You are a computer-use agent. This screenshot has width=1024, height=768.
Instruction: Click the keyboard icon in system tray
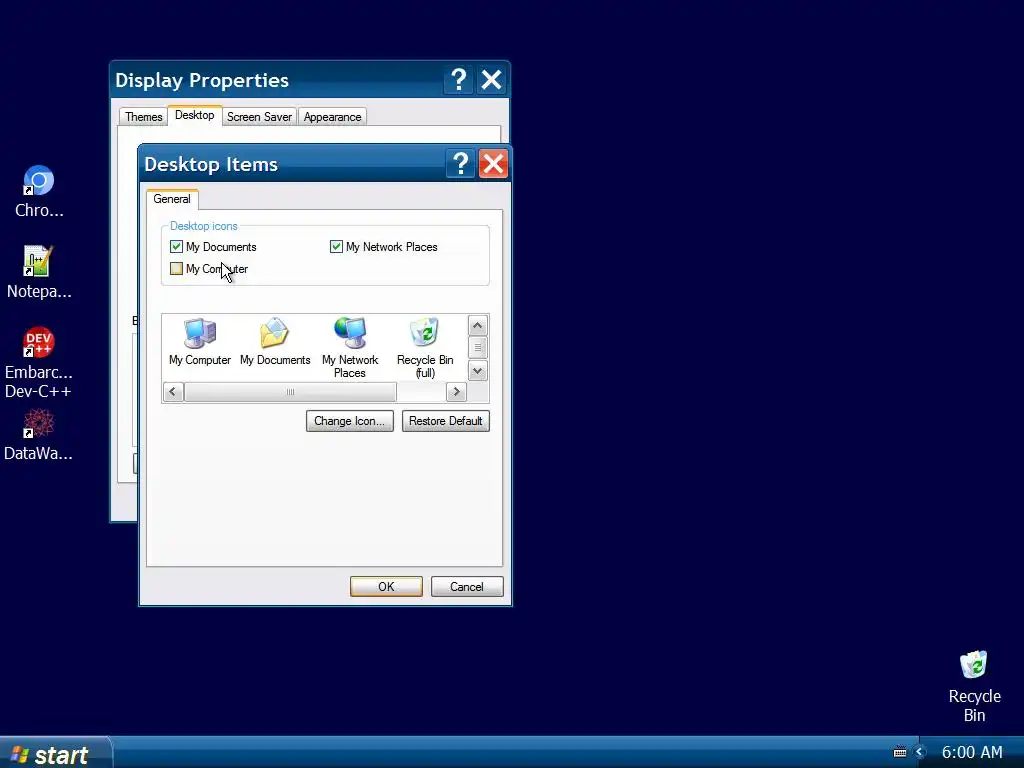click(x=899, y=752)
